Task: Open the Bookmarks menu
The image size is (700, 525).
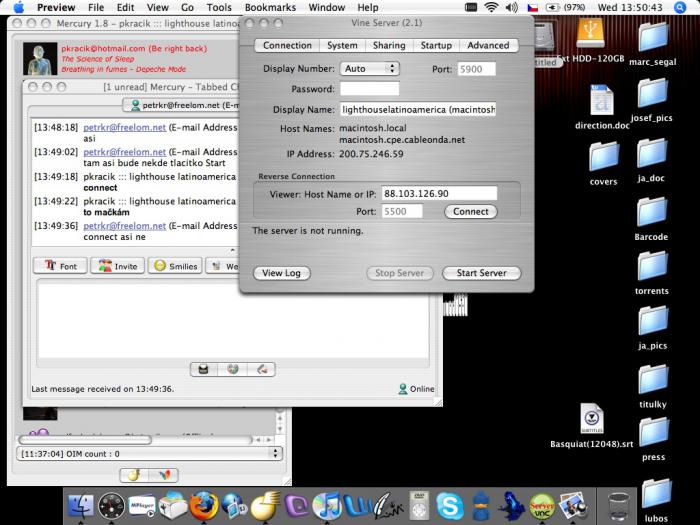Action: click(x=270, y=8)
